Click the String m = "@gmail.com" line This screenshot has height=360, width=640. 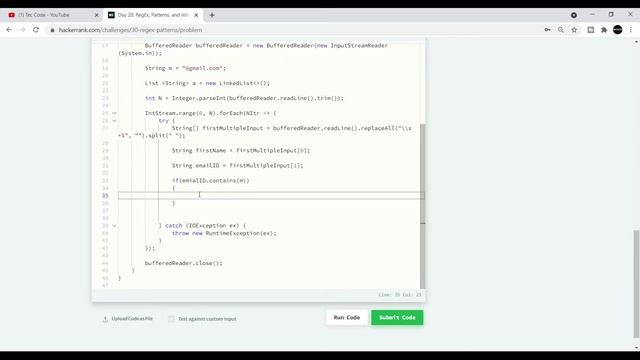click(x=185, y=68)
